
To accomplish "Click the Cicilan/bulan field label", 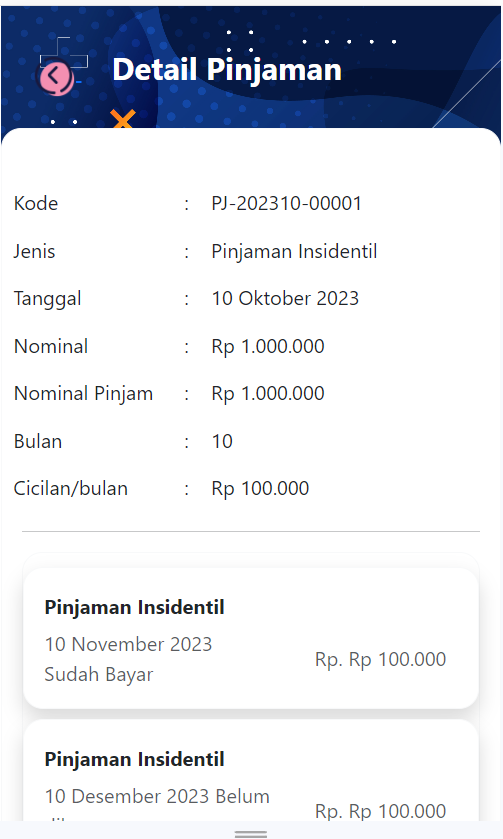I will click(71, 489).
